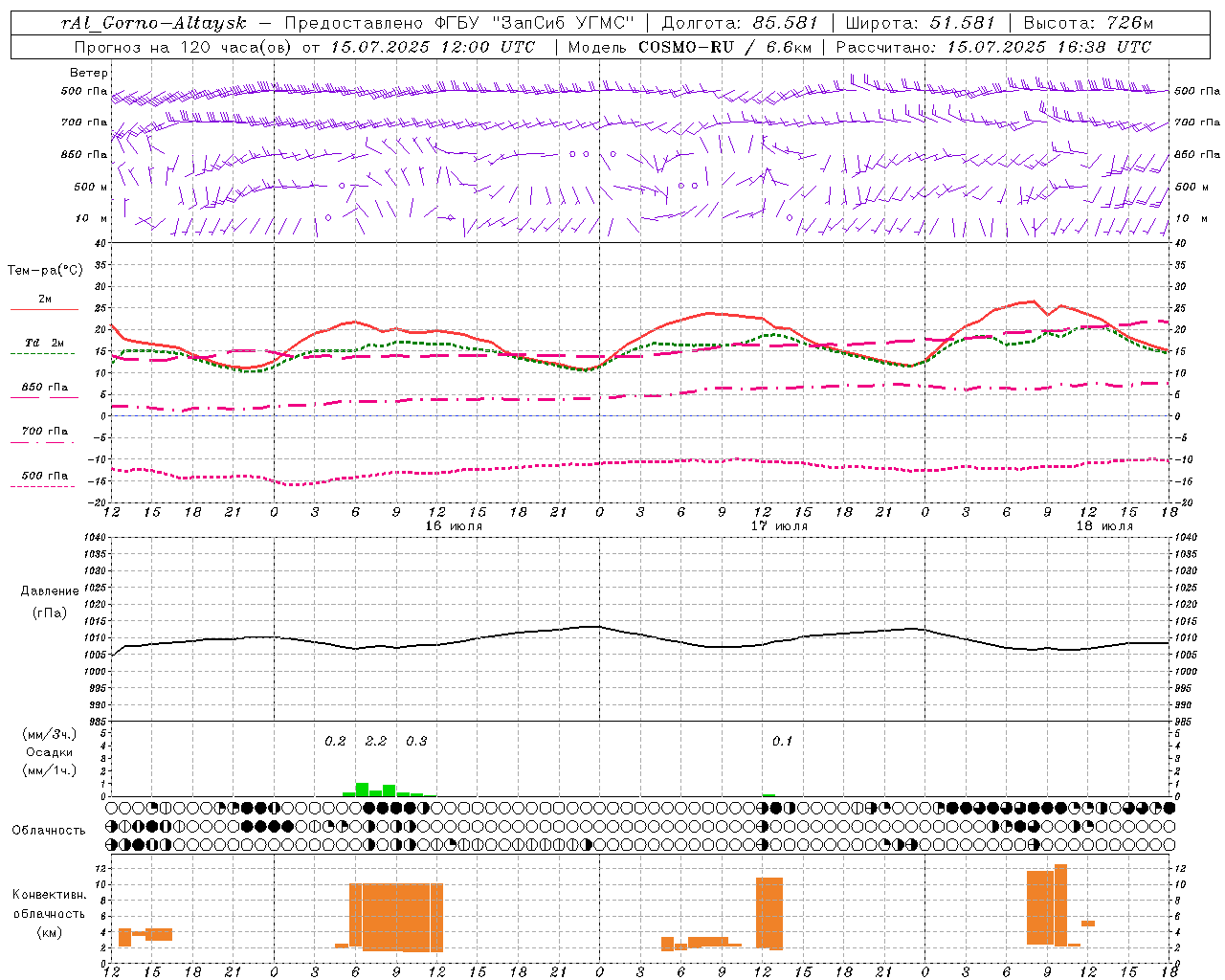Click the forecast start 15.07.2025 12:00 UTC

tap(433, 46)
